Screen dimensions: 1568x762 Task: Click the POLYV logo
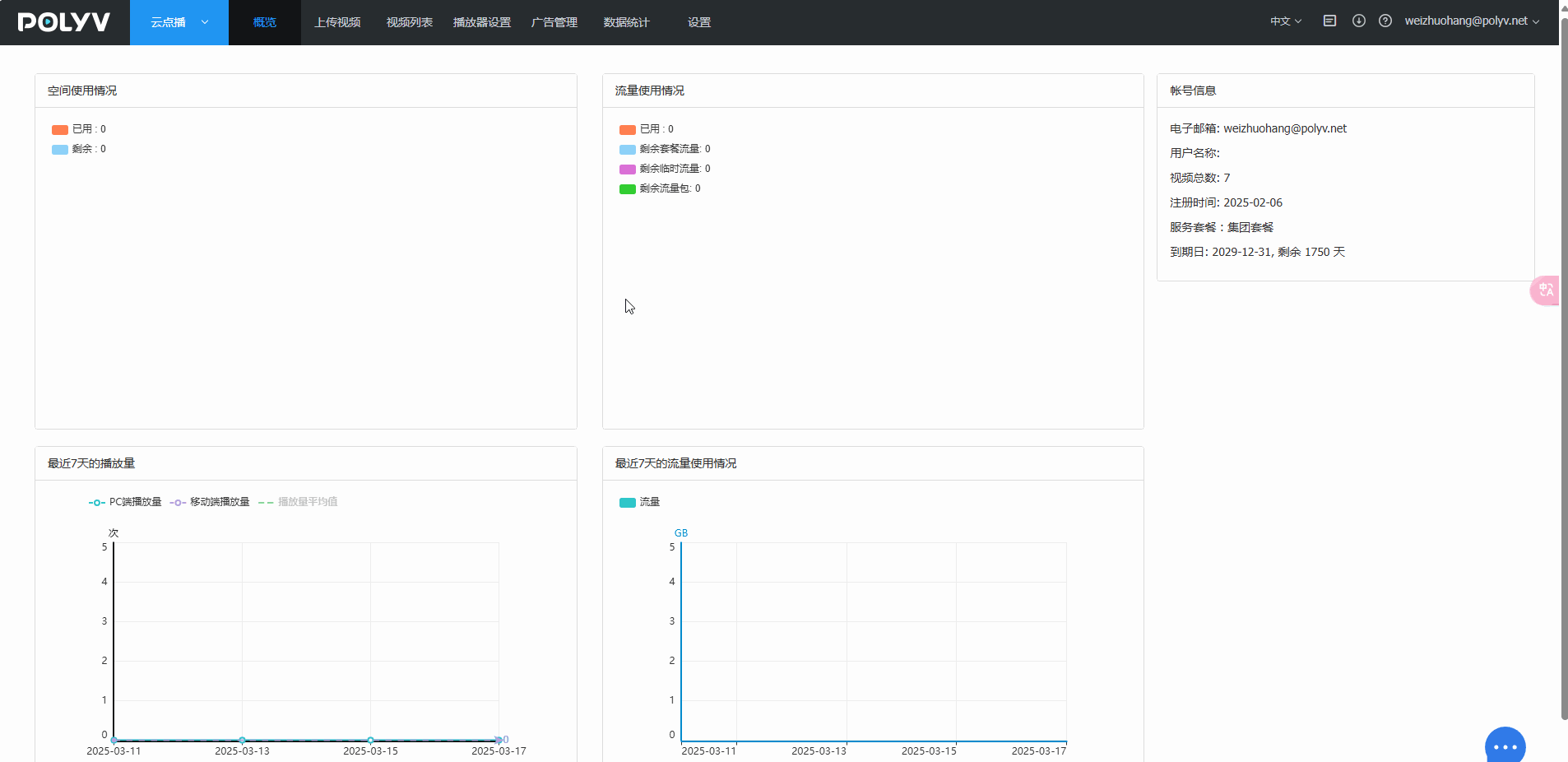coord(64,22)
